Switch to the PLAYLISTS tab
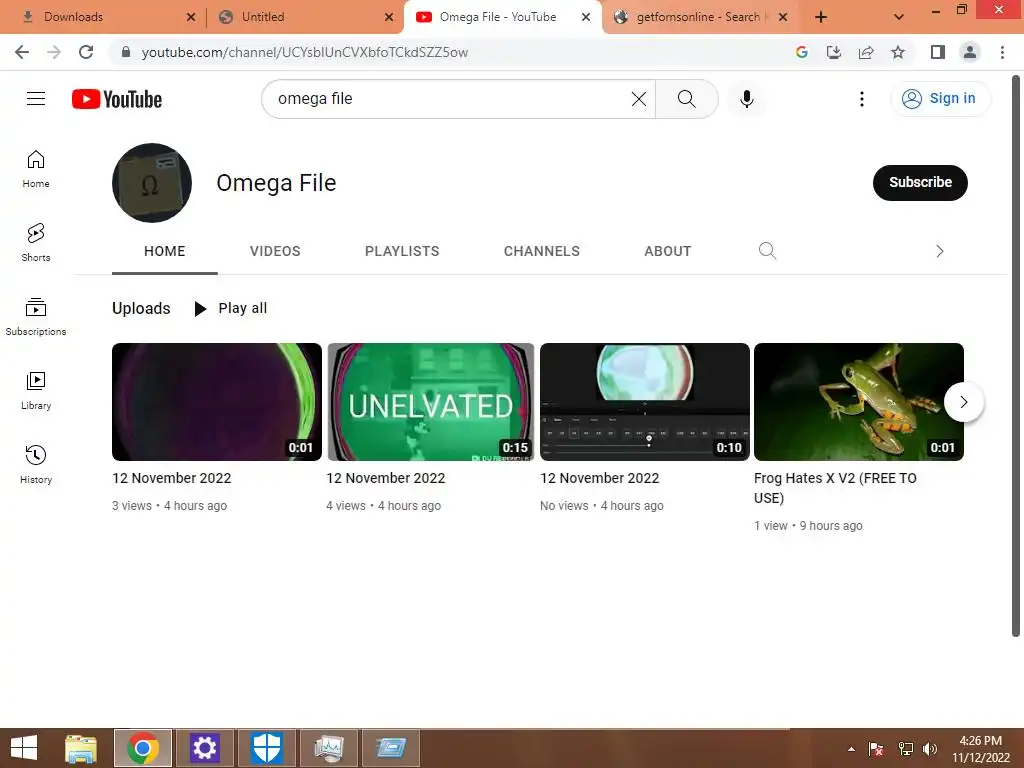1024x768 pixels. (x=402, y=251)
